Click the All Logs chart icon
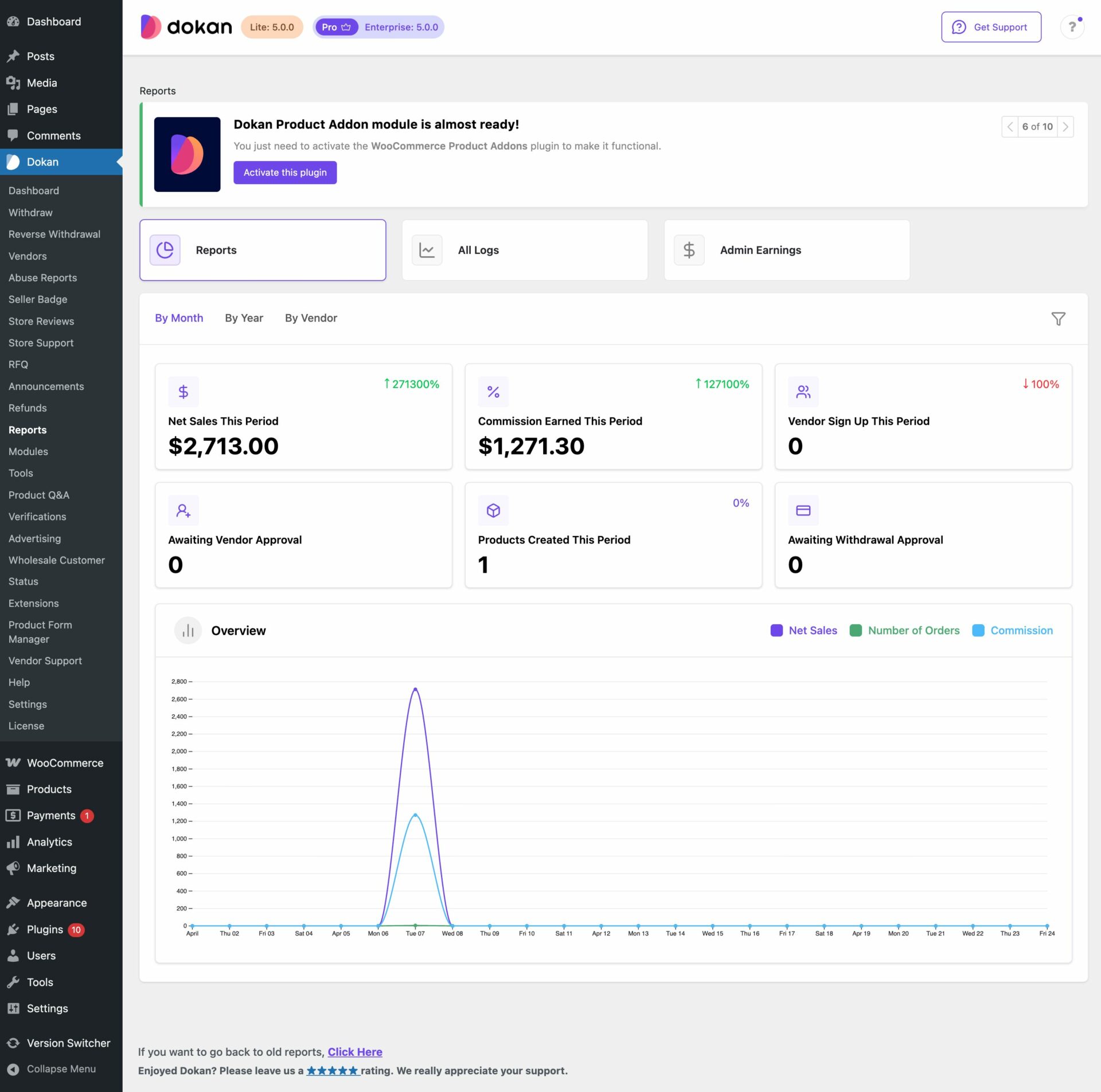The height and width of the screenshot is (1092, 1101). point(427,250)
